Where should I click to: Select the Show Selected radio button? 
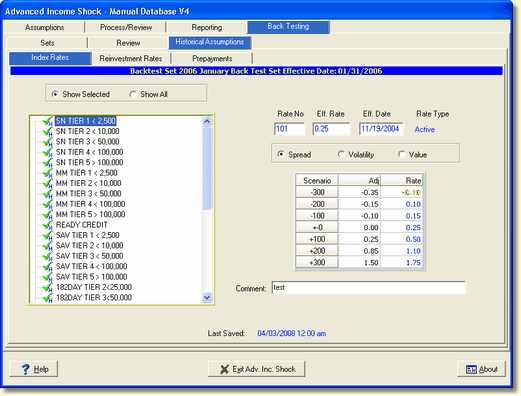55,94
